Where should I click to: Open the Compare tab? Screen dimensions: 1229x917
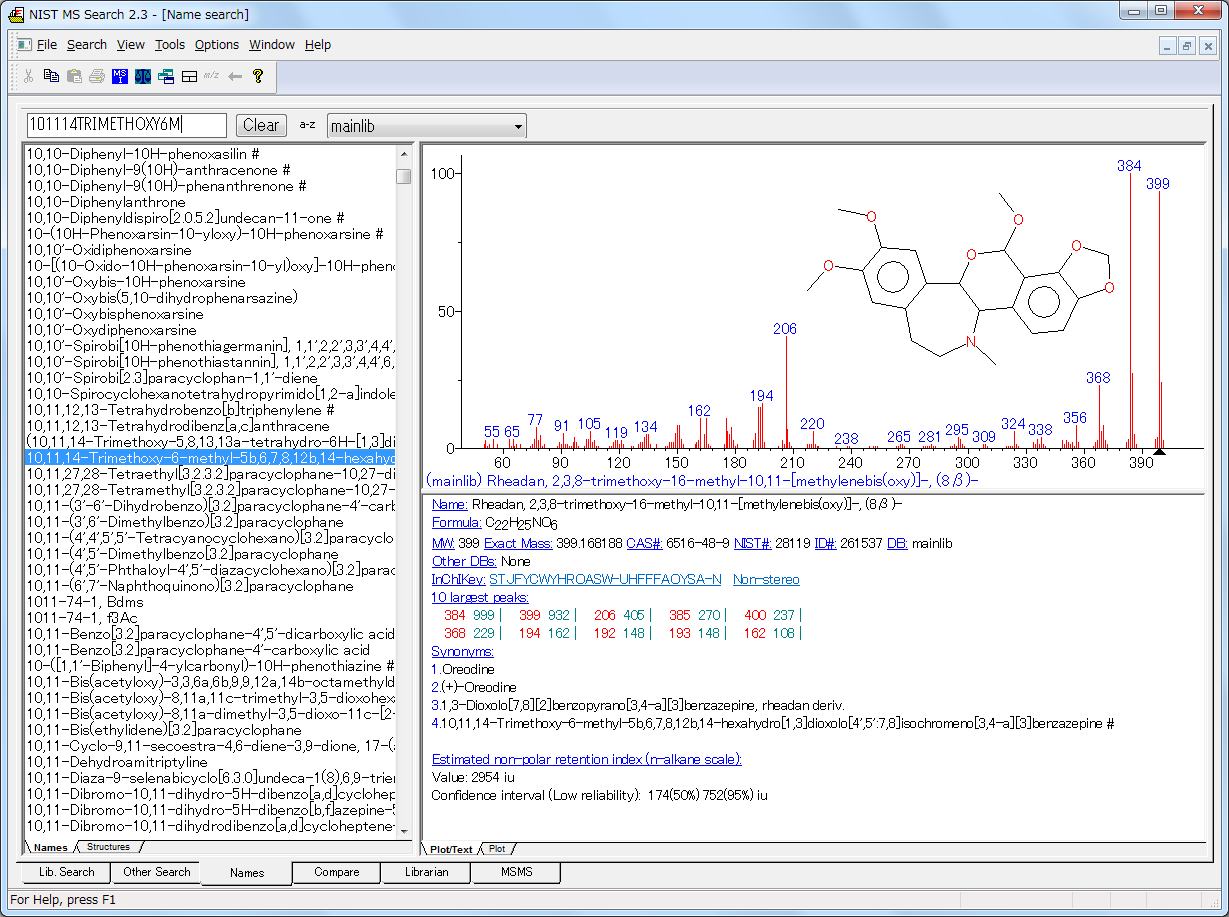(x=337, y=872)
